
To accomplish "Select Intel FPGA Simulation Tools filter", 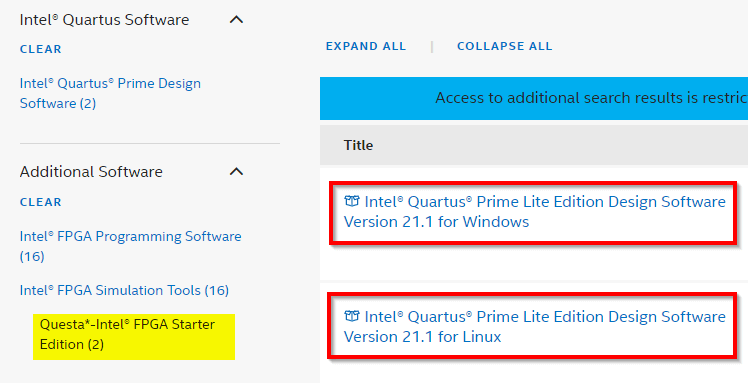I will (x=124, y=290).
